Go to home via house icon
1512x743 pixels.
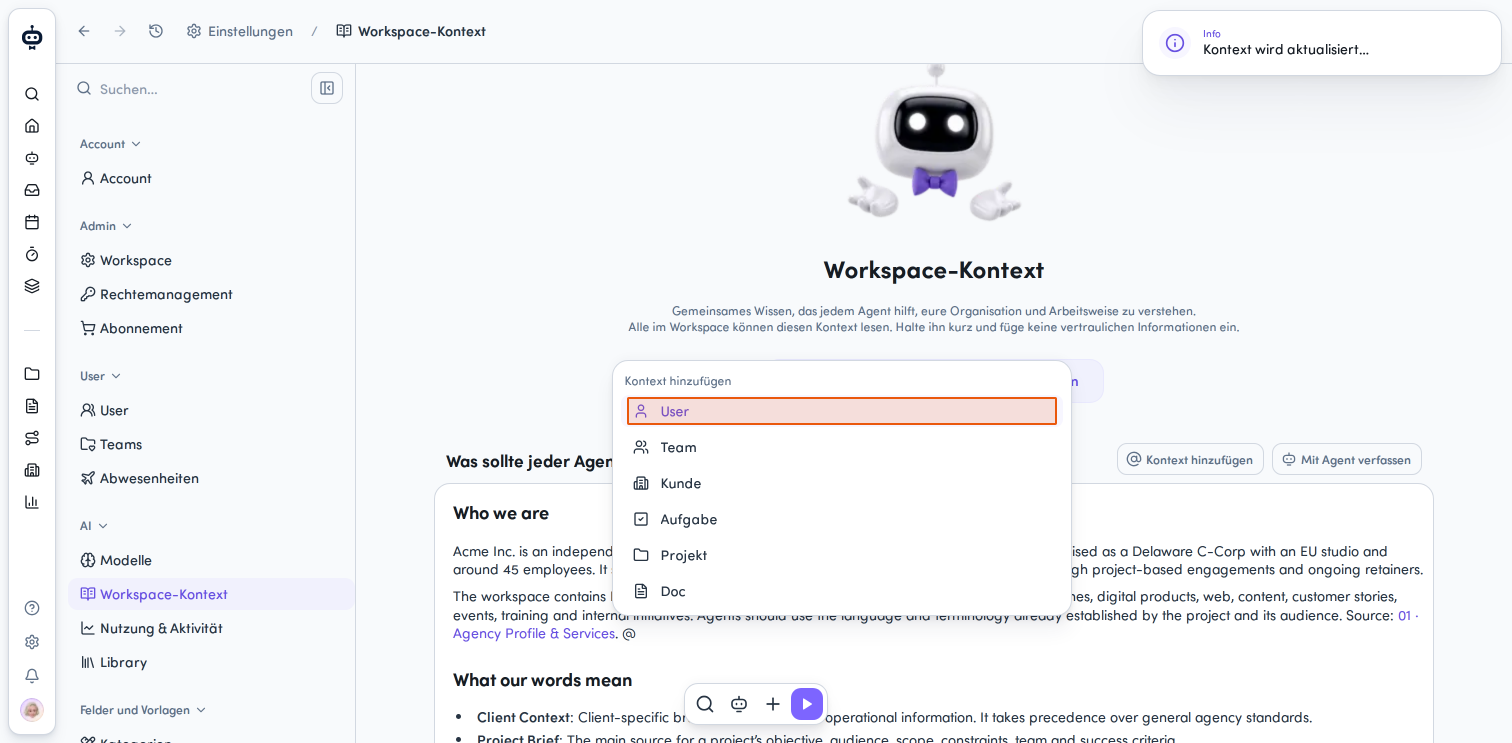[32, 126]
